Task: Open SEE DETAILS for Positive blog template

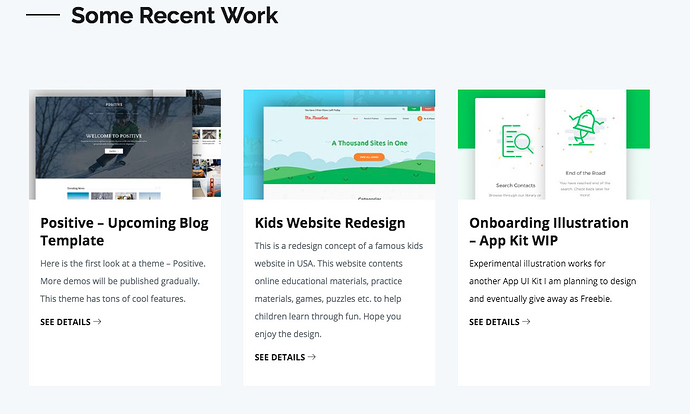Action: tap(65, 322)
